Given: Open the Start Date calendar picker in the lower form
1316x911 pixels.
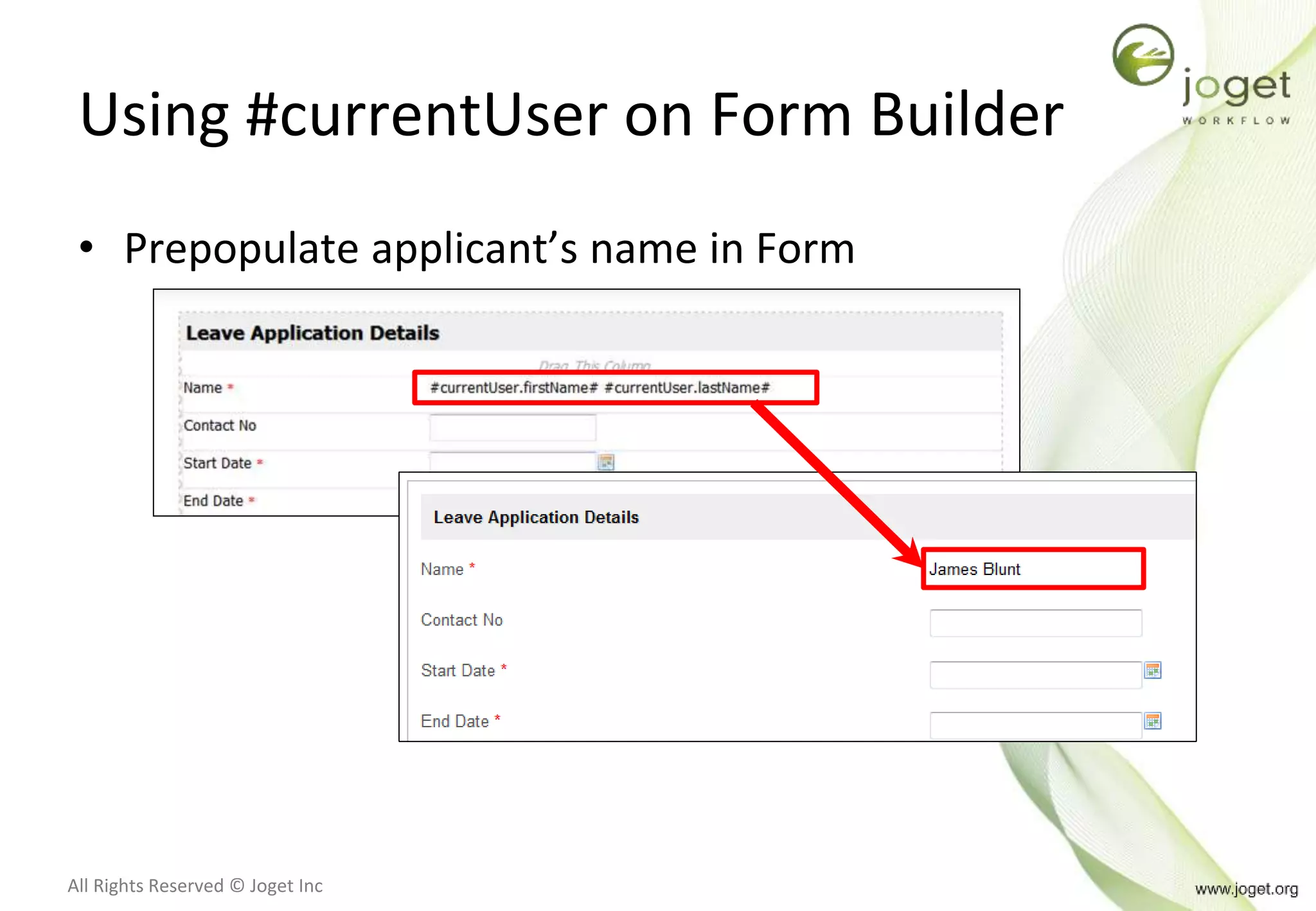Looking at the screenshot, I should pos(1153,670).
